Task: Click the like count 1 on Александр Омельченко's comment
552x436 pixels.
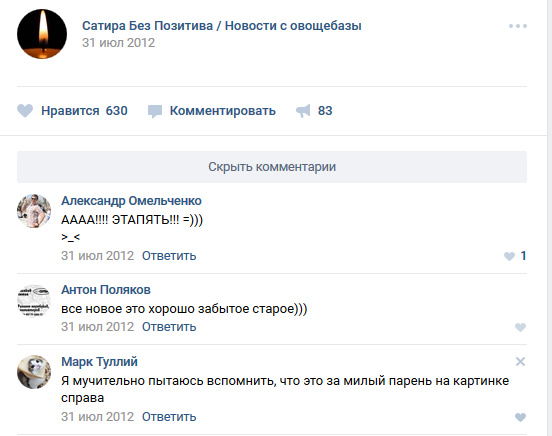Action: (523, 256)
